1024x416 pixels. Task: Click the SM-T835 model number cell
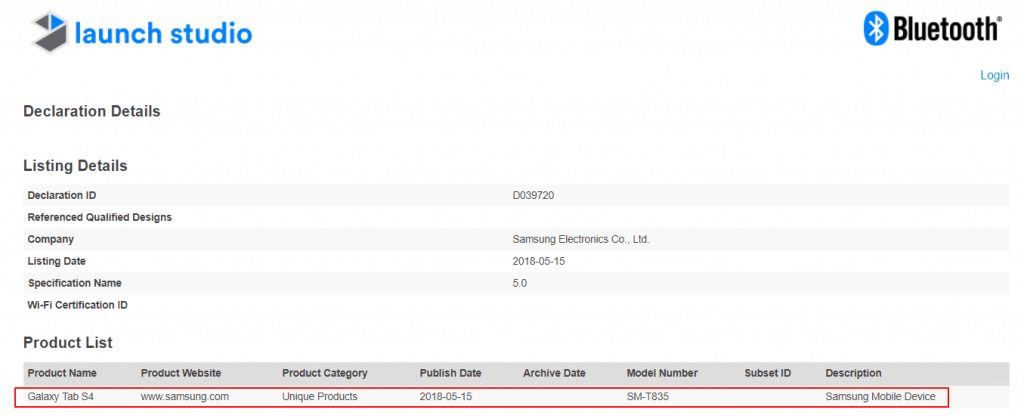coord(649,397)
